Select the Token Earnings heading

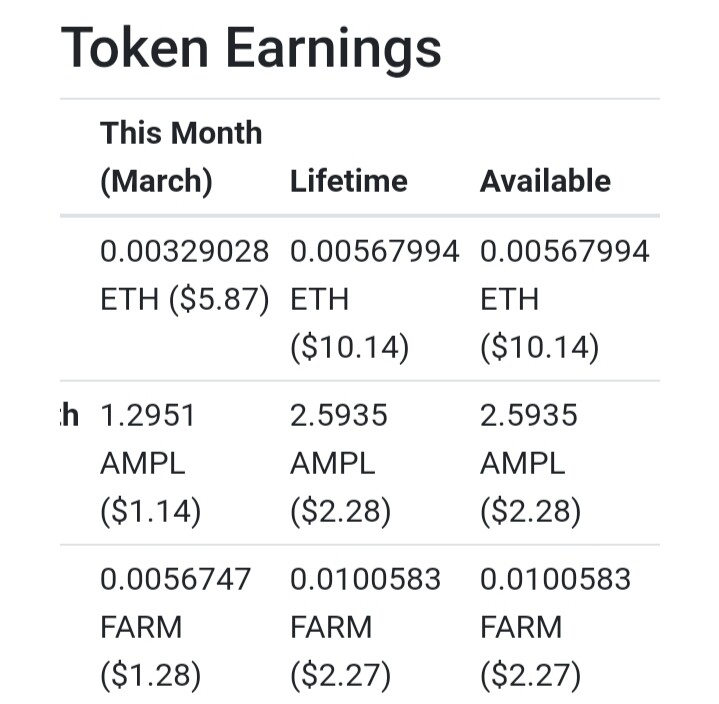[x=251, y=49]
